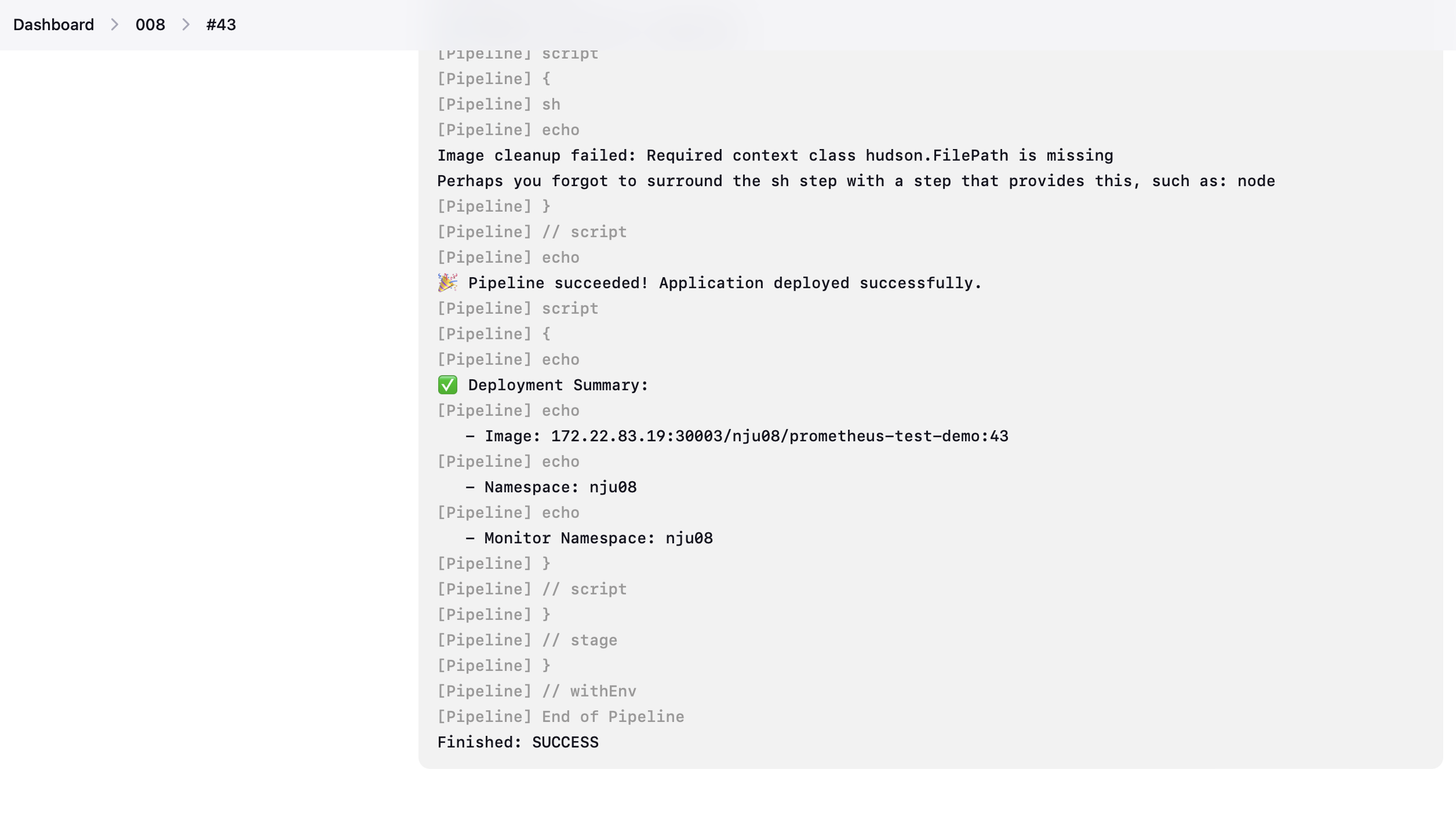Open the #43 build breadcrumb
Viewport: 1456px width, 813px height.
[x=221, y=25]
